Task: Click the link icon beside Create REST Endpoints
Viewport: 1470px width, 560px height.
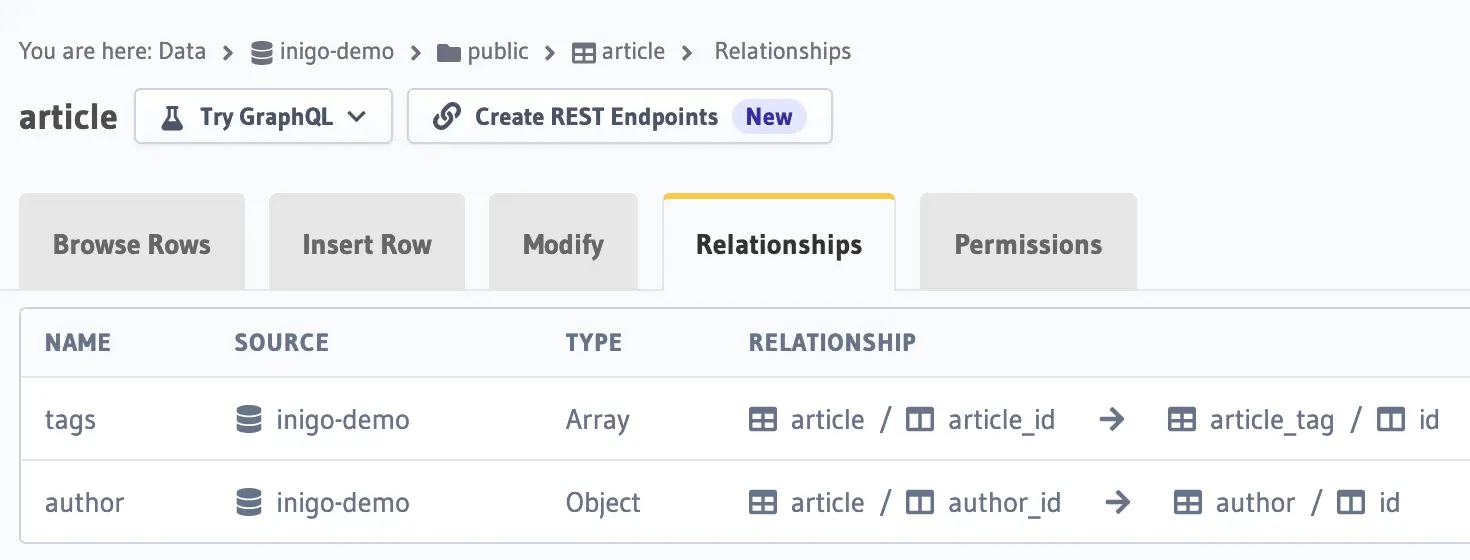Action: (x=446, y=117)
